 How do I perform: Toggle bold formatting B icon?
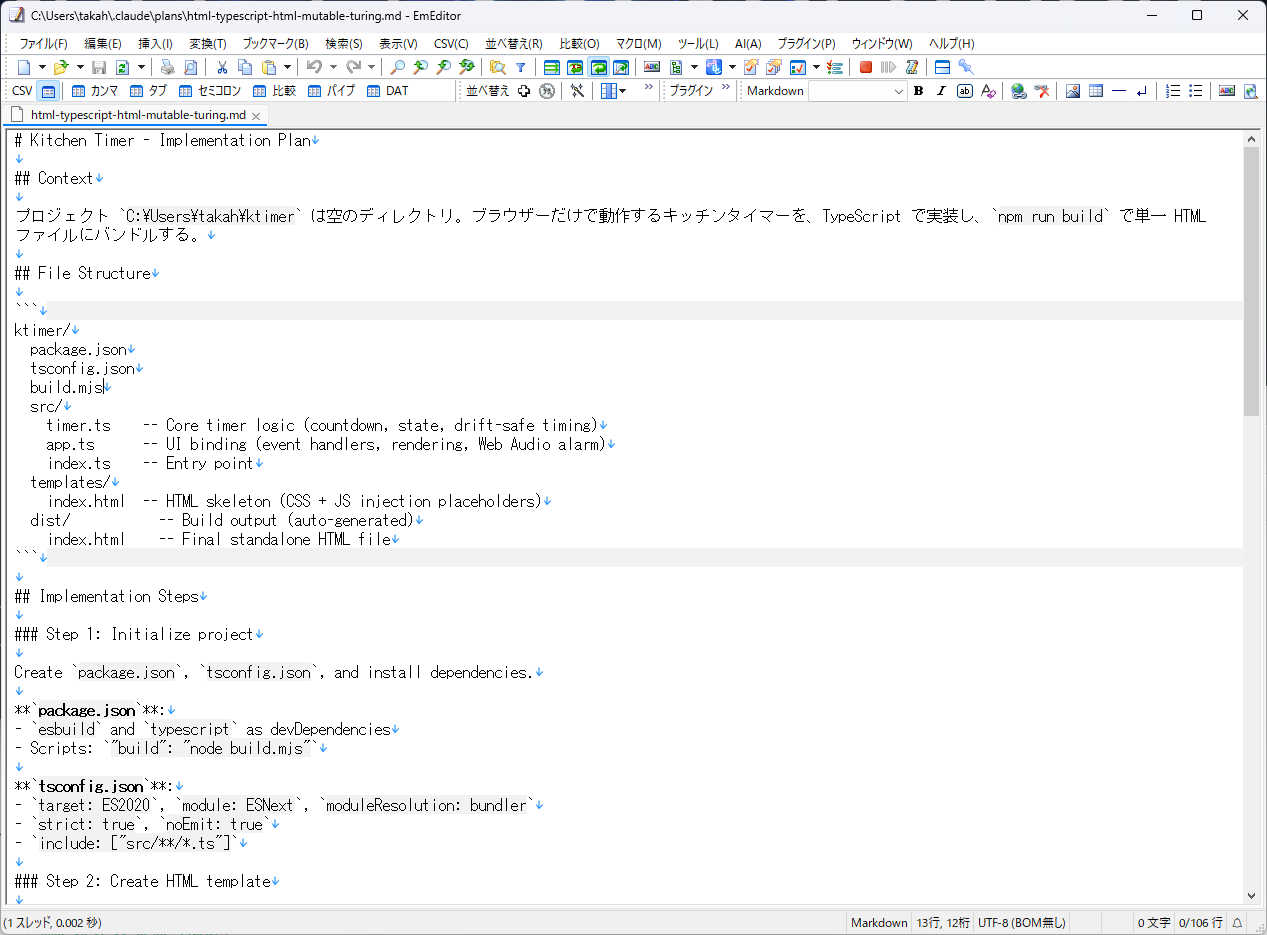(918, 91)
